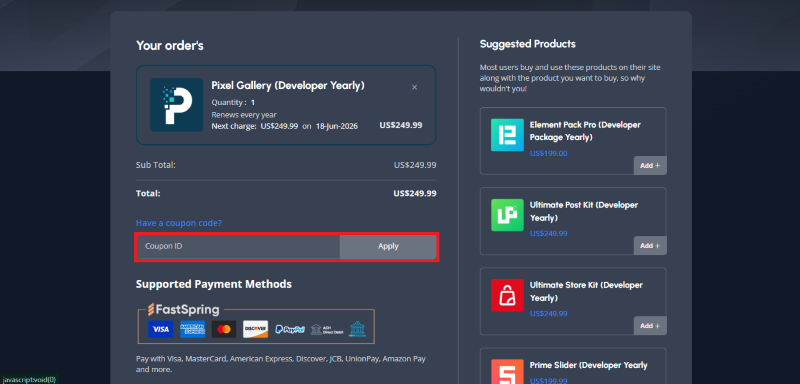Click the Ultimate Store Kit bag icon

pos(507,295)
